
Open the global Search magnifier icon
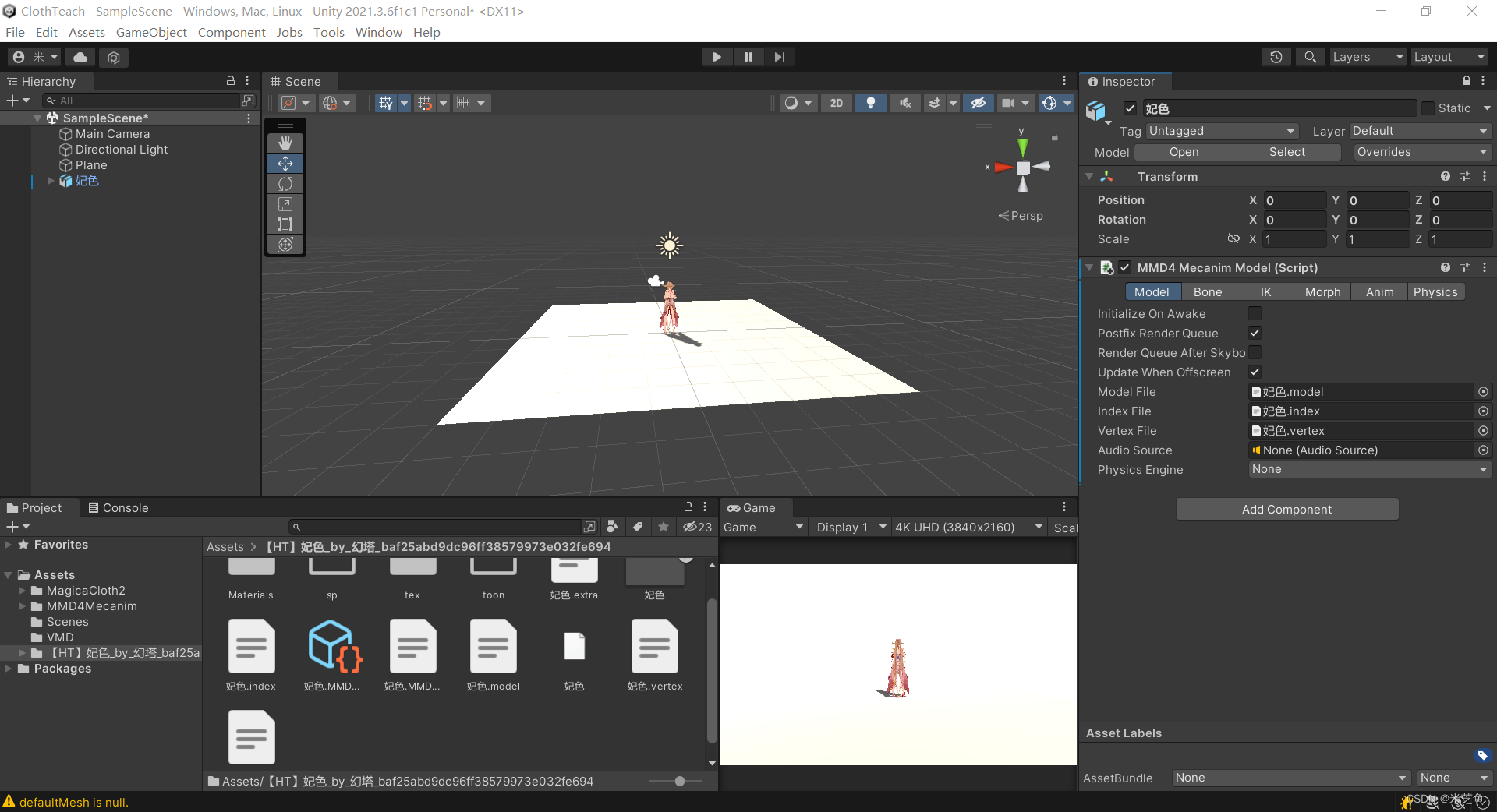pos(1311,57)
